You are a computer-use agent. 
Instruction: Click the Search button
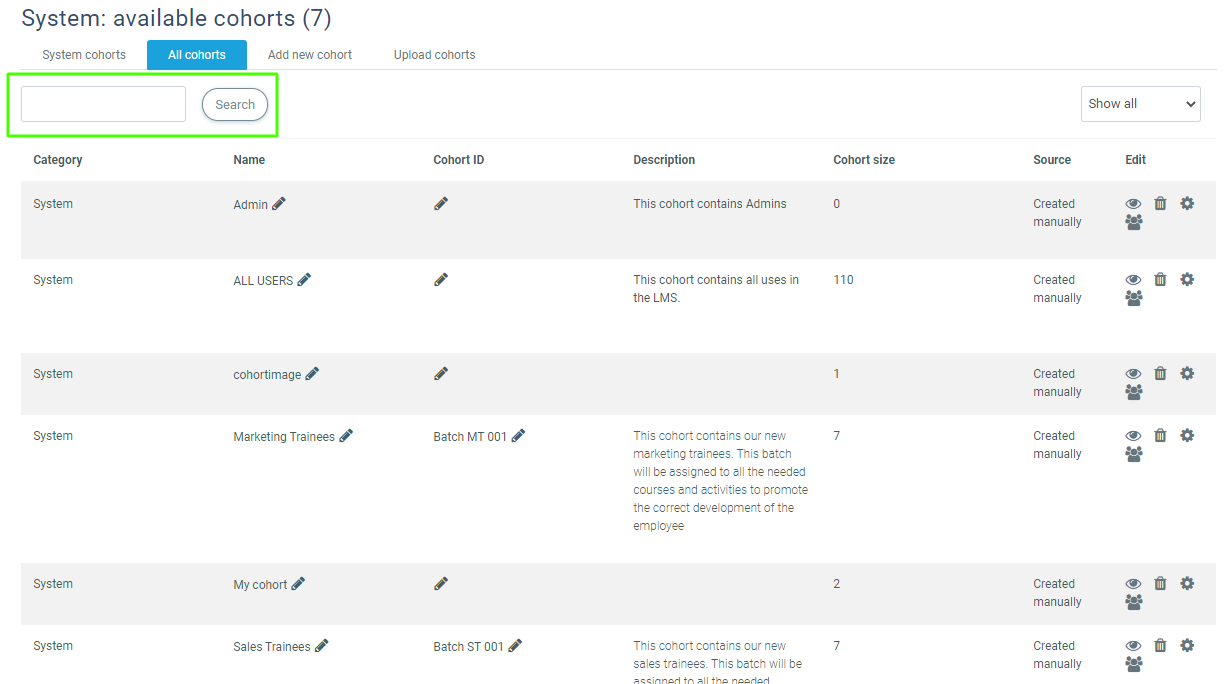(x=235, y=105)
